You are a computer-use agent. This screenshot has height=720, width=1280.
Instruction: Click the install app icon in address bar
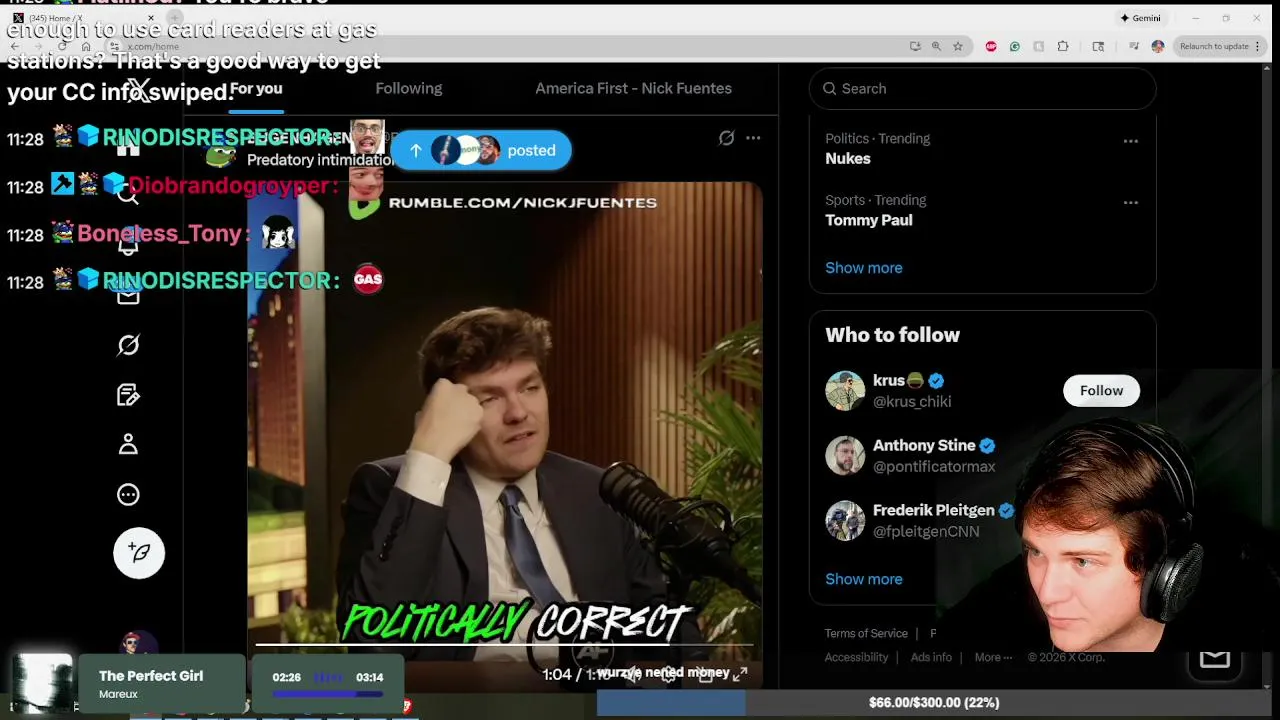(915, 46)
